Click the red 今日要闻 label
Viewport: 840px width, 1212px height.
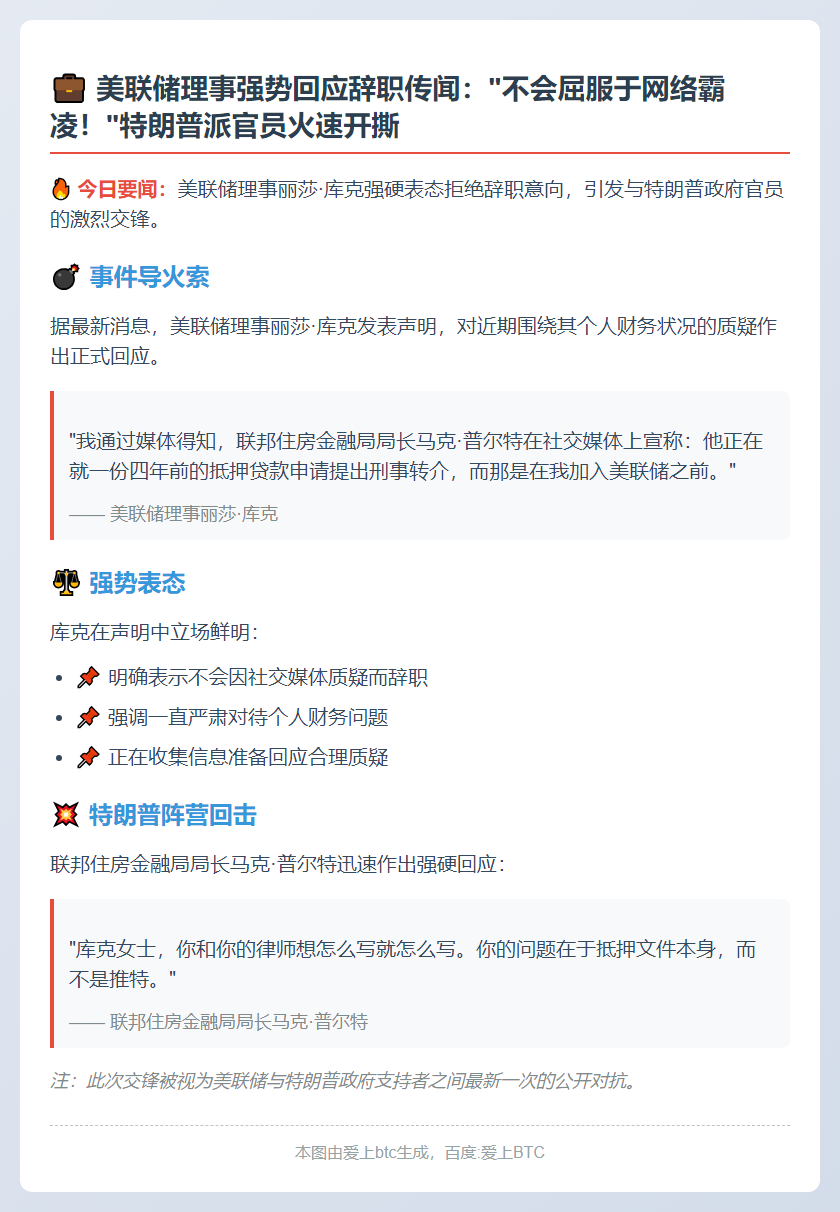pos(120,189)
